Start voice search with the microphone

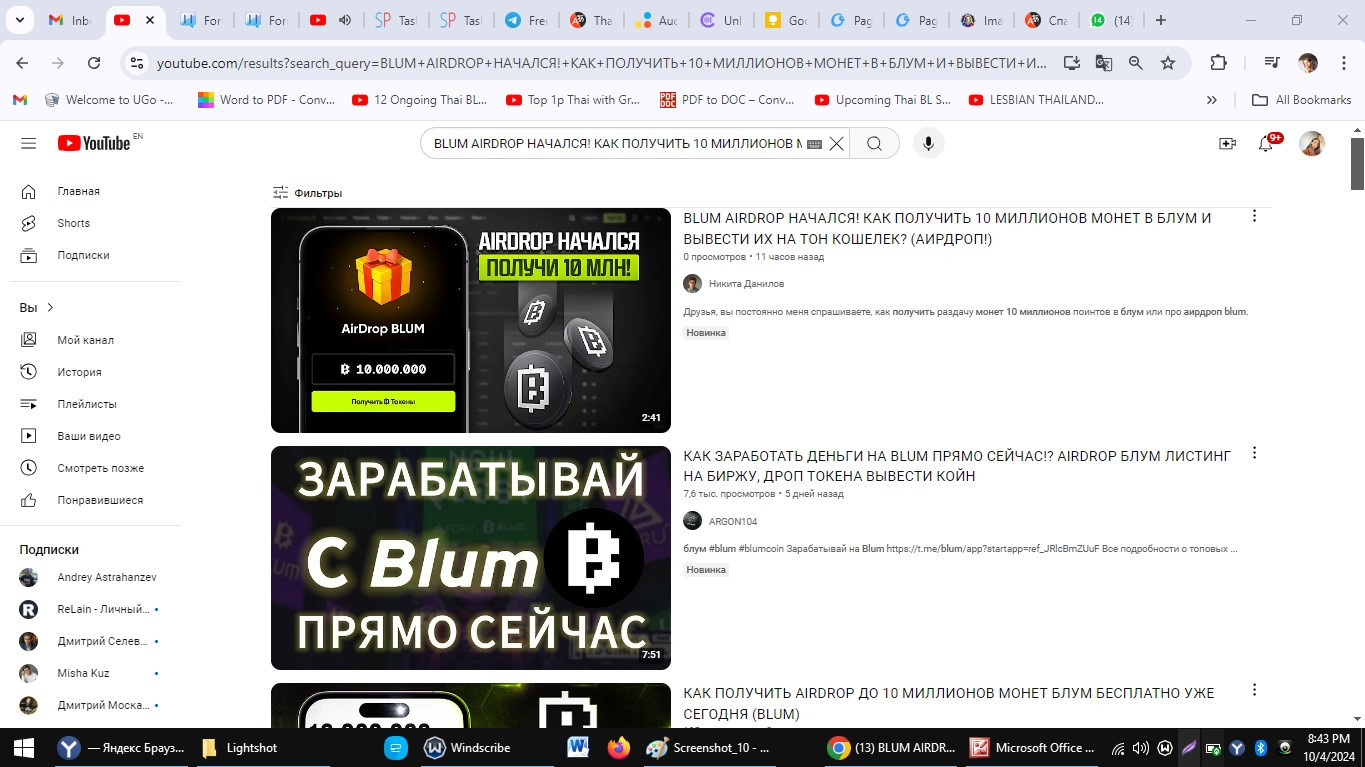pyautogui.click(x=928, y=144)
